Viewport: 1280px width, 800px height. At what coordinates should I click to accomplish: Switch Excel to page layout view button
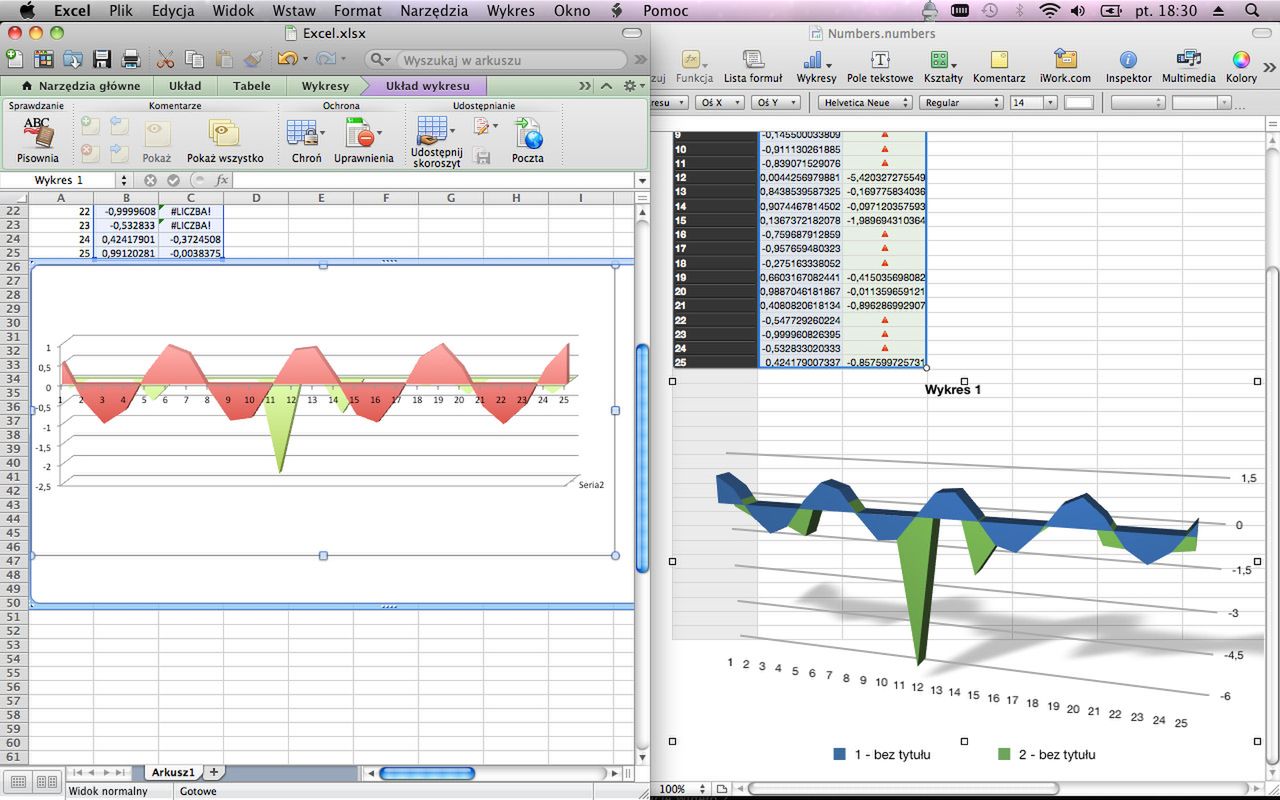46,781
